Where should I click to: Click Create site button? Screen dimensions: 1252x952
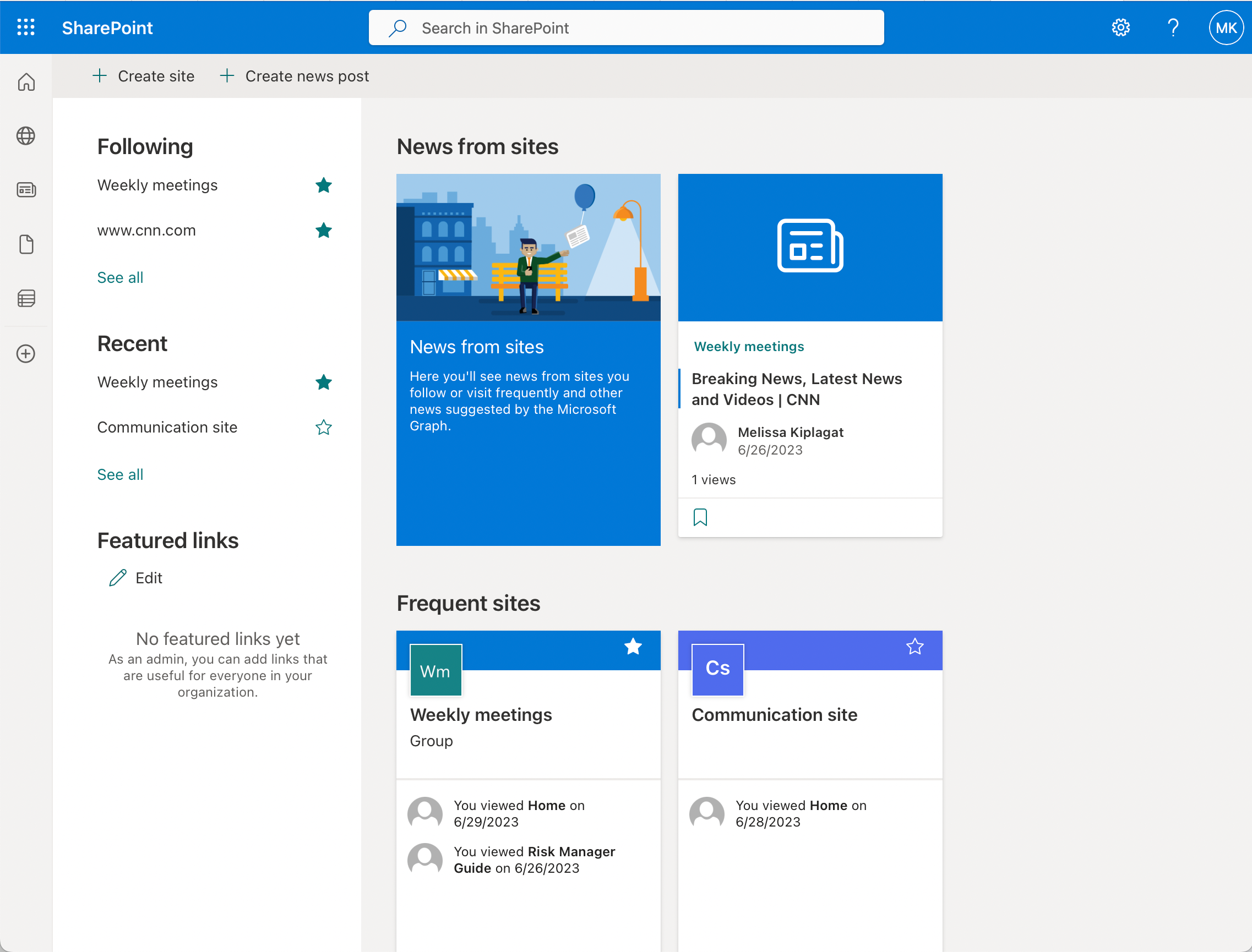coord(143,76)
